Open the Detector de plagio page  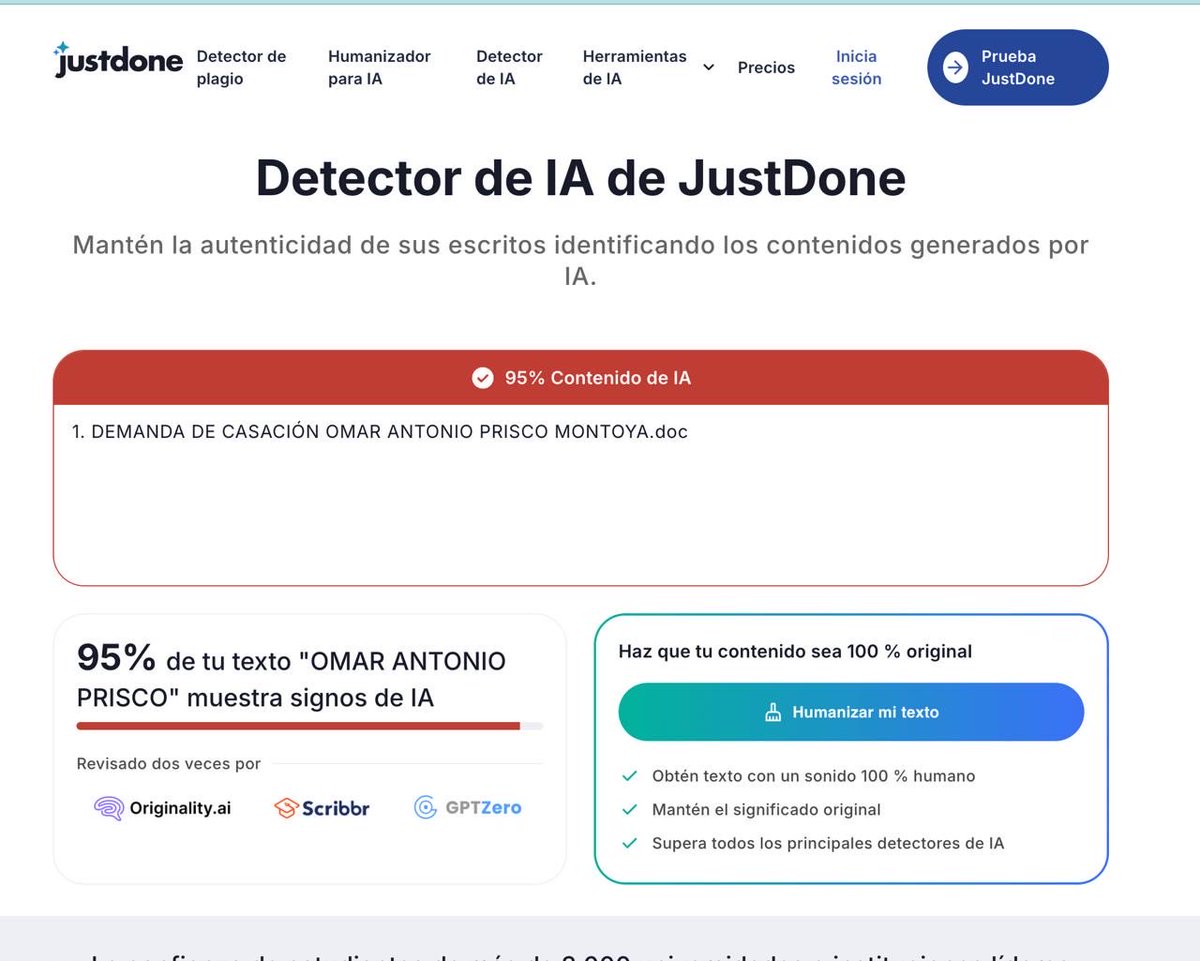[241, 66]
